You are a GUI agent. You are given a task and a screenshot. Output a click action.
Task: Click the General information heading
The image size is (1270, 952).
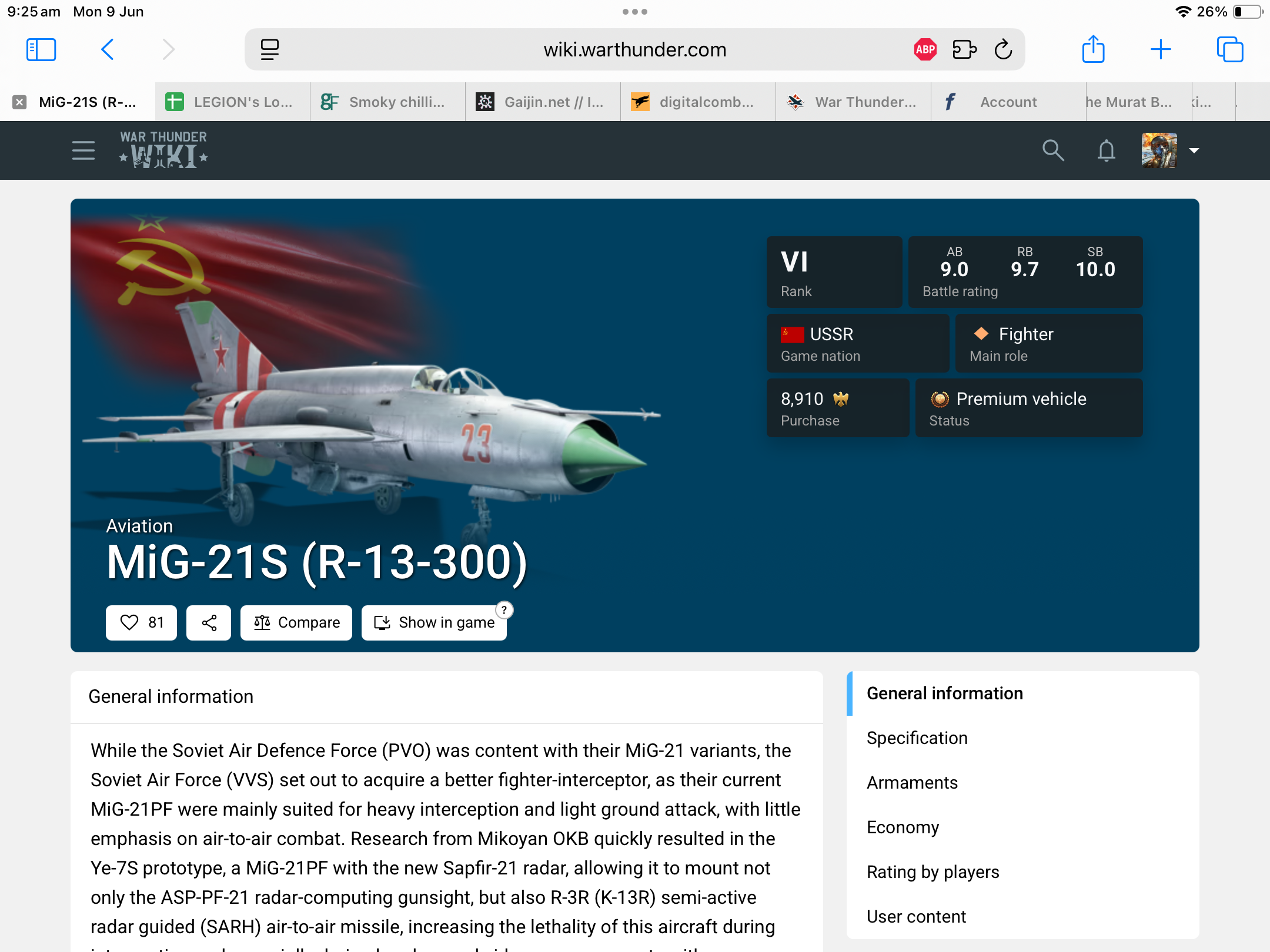[171, 696]
